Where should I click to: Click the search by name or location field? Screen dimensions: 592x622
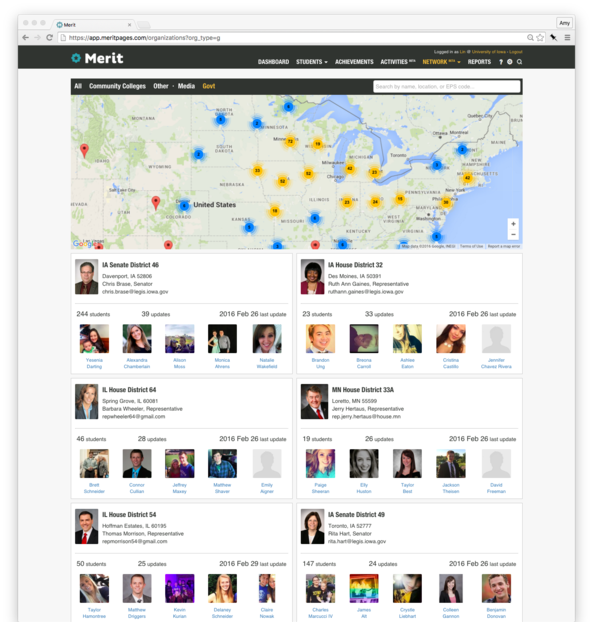tap(446, 86)
